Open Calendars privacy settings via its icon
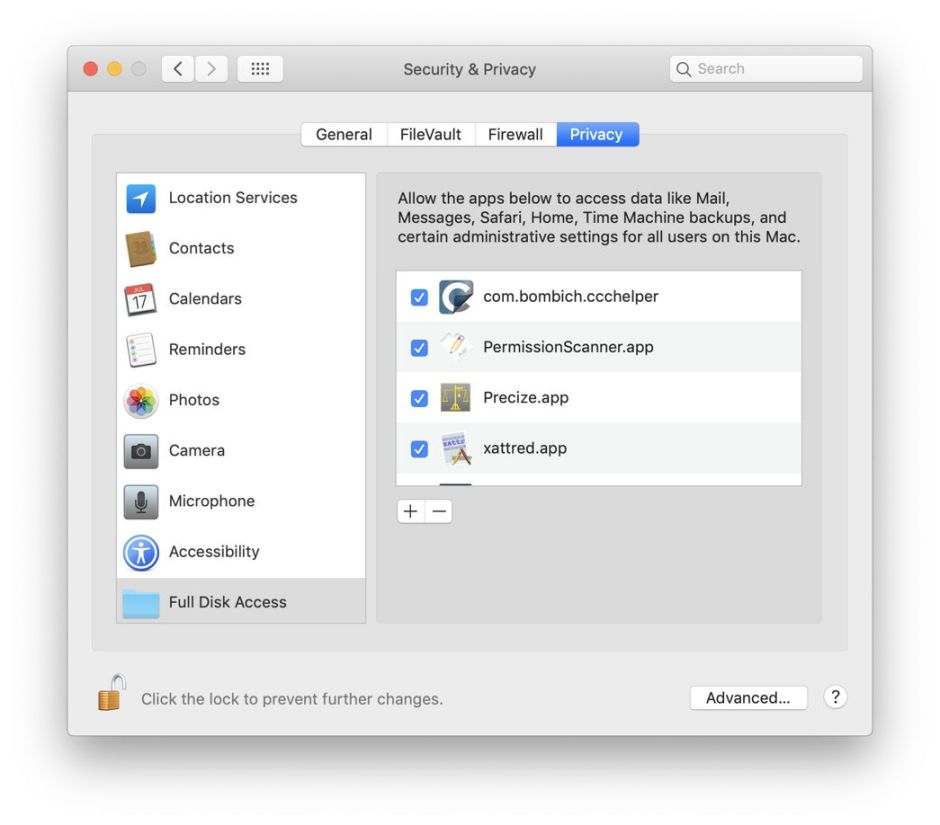 141,298
